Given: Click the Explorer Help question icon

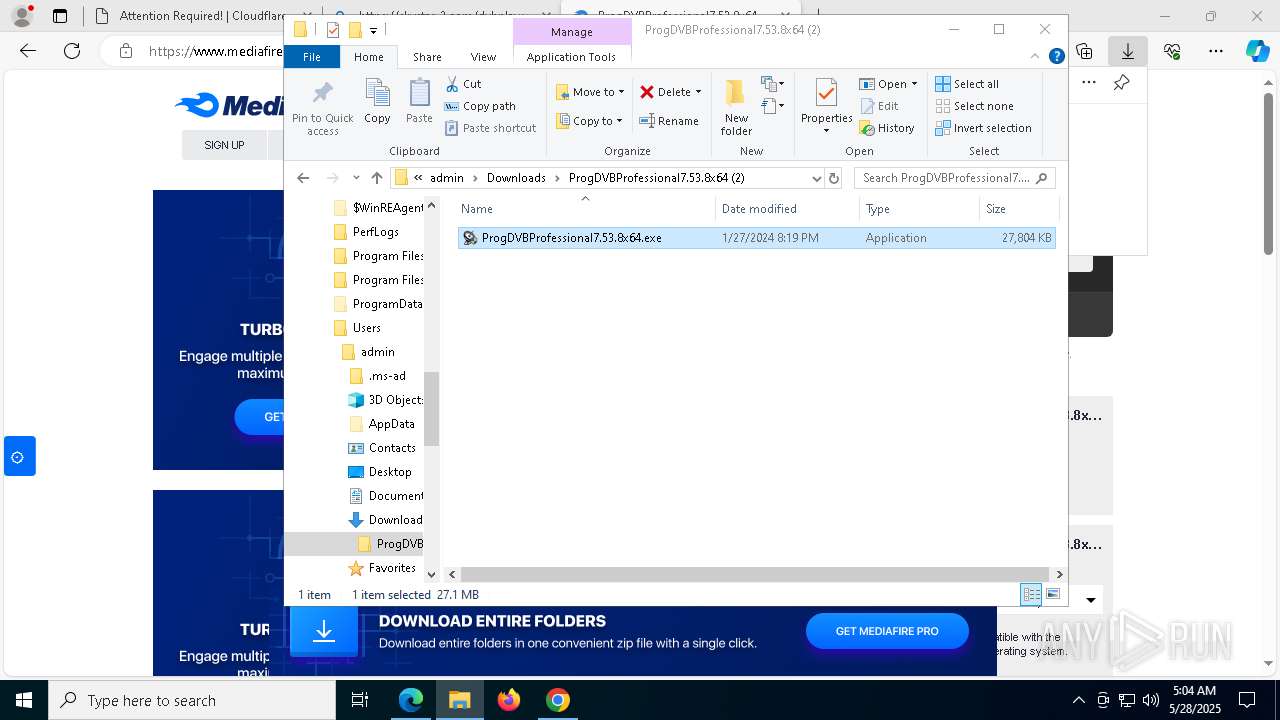Looking at the screenshot, I should pyautogui.click(x=1056, y=57).
